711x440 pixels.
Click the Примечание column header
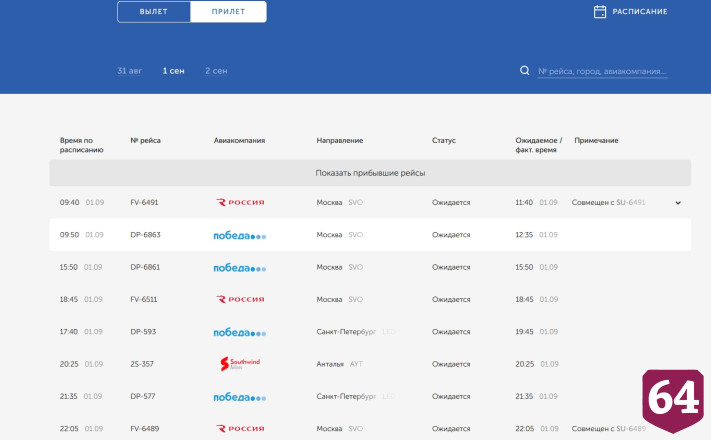(596, 141)
